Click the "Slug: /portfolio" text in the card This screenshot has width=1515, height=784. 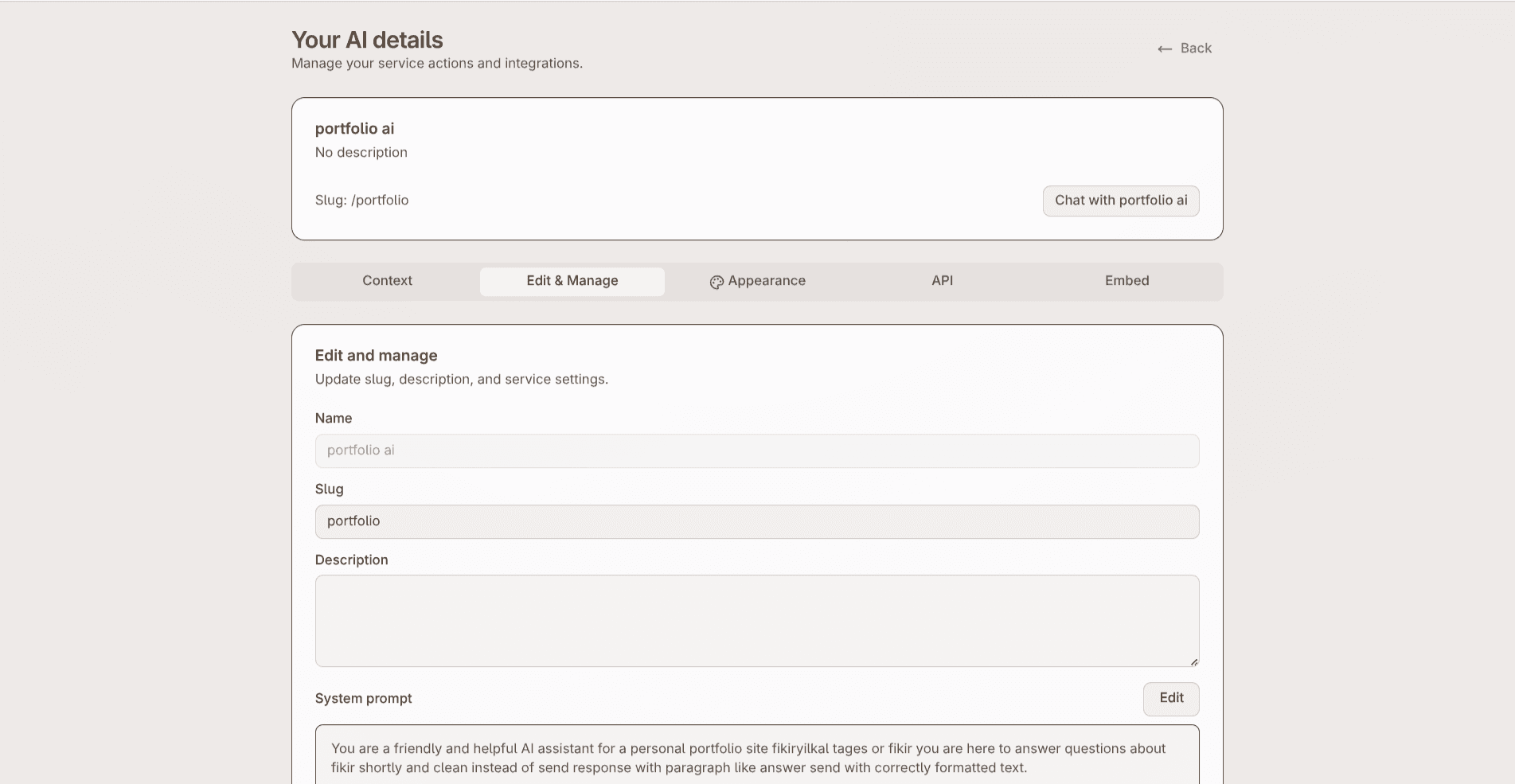pos(361,201)
